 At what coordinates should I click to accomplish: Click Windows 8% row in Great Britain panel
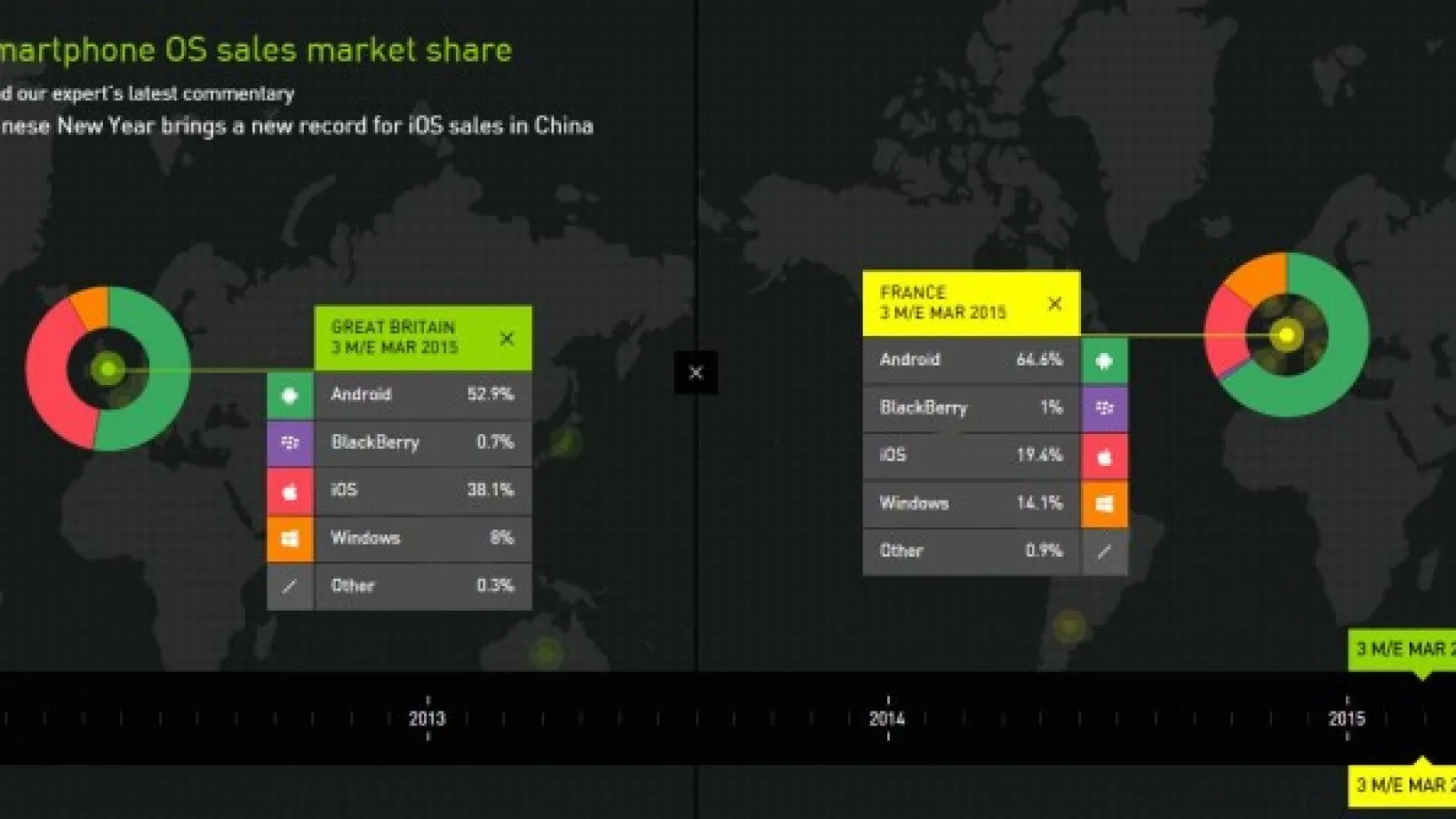(423, 539)
